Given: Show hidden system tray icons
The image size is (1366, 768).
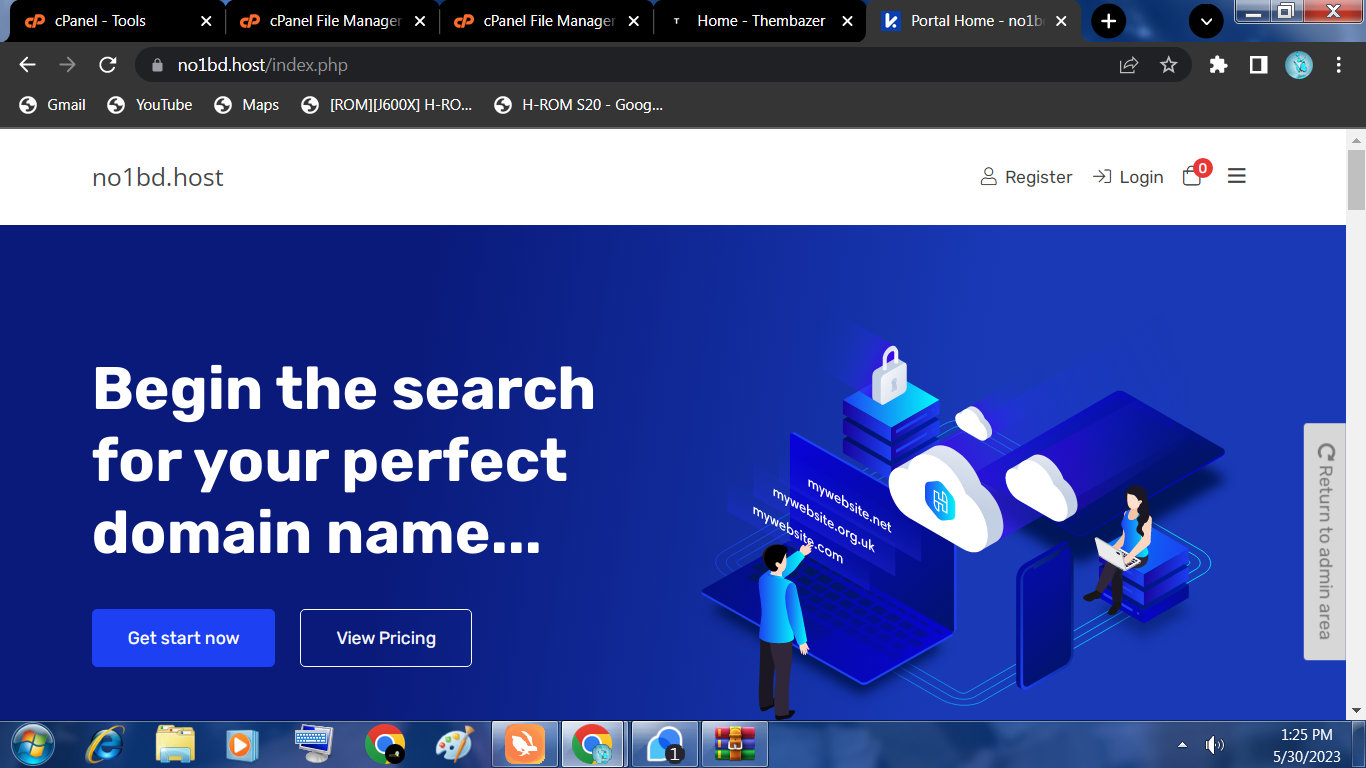Looking at the screenshot, I should pos(1182,745).
